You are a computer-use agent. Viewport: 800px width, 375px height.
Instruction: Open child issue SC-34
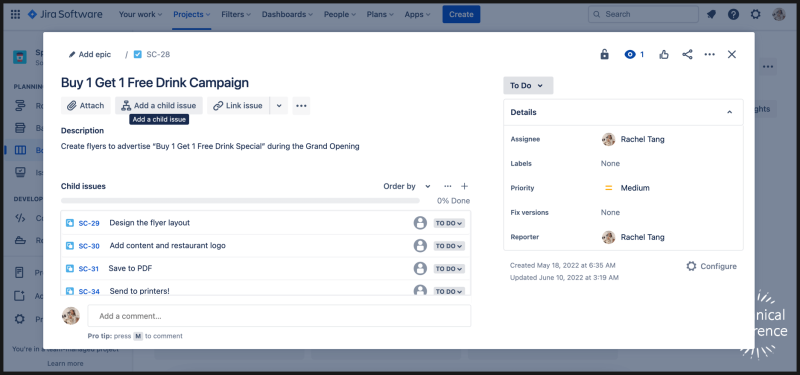[x=89, y=291]
